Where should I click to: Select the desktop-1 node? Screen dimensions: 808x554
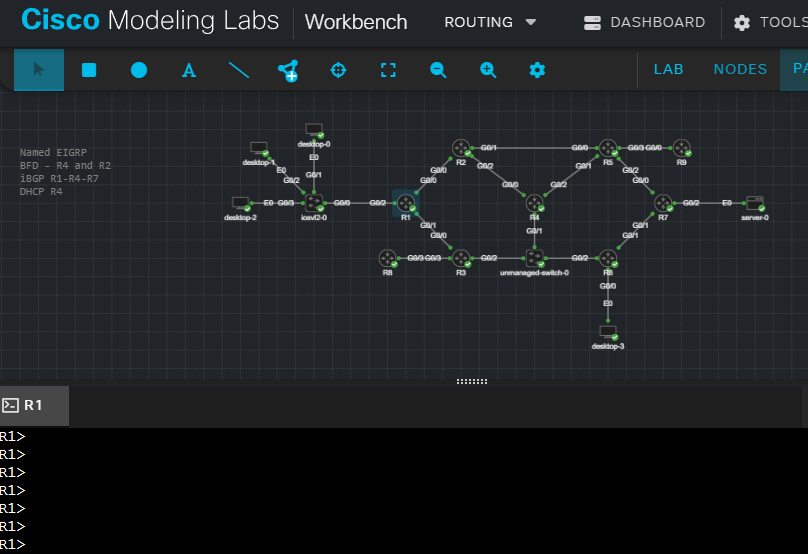click(259, 149)
